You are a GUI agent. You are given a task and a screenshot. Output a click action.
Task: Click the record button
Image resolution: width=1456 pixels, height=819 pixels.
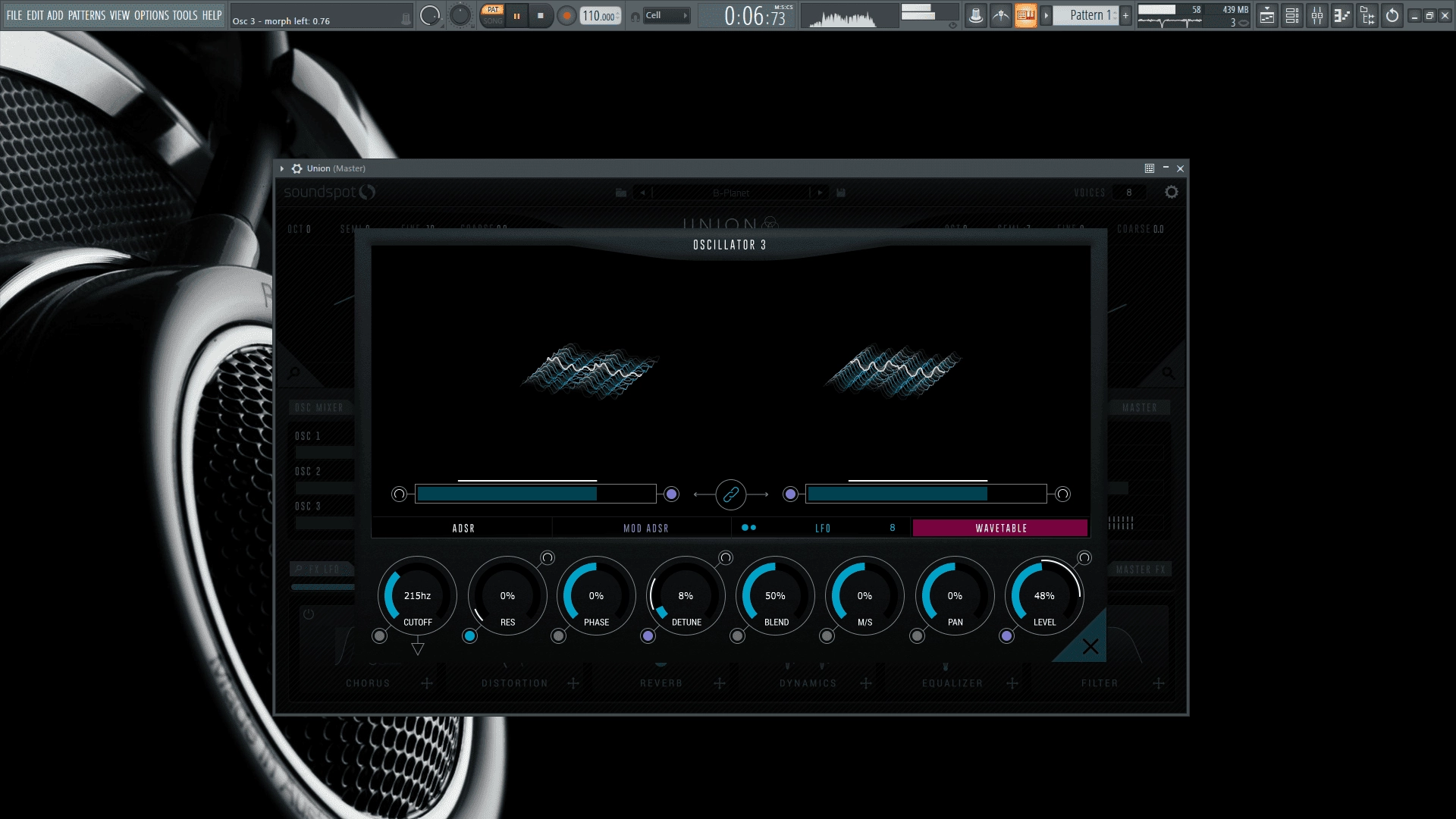coord(566,15)
